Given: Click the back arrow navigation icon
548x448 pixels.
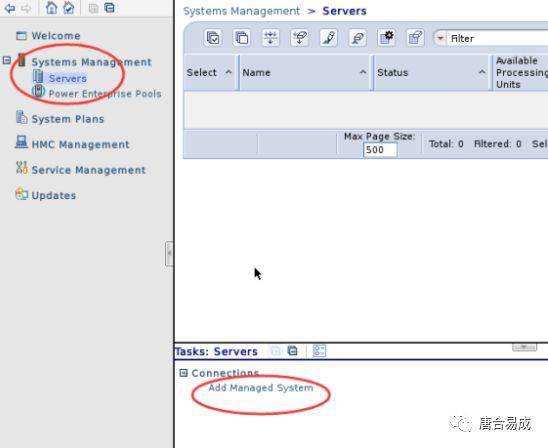Looking at the screenshot, I should click(9, 8).
